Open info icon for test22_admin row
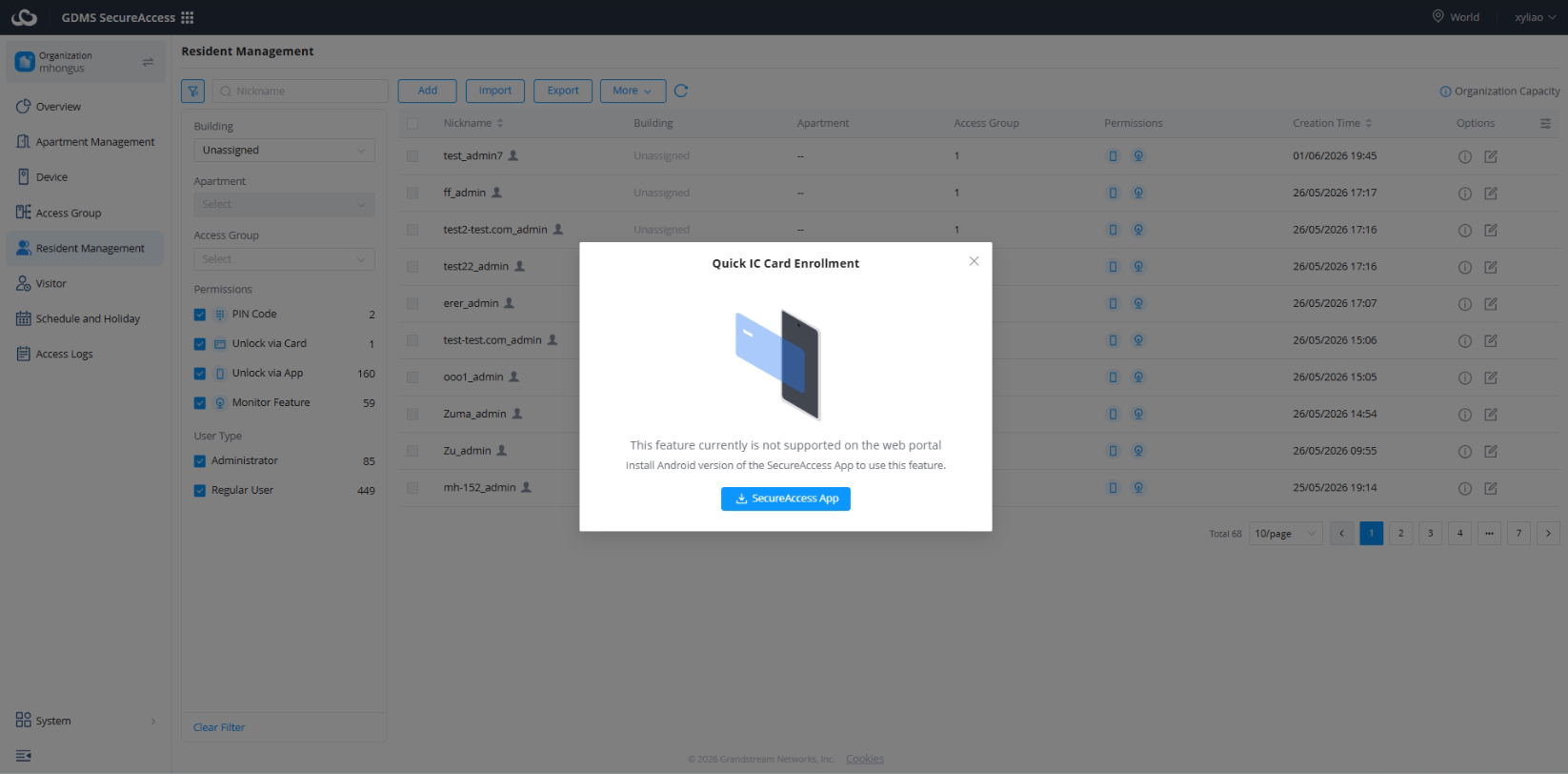The height and width of the screenshot is (774, 1568). [1465, 267]
